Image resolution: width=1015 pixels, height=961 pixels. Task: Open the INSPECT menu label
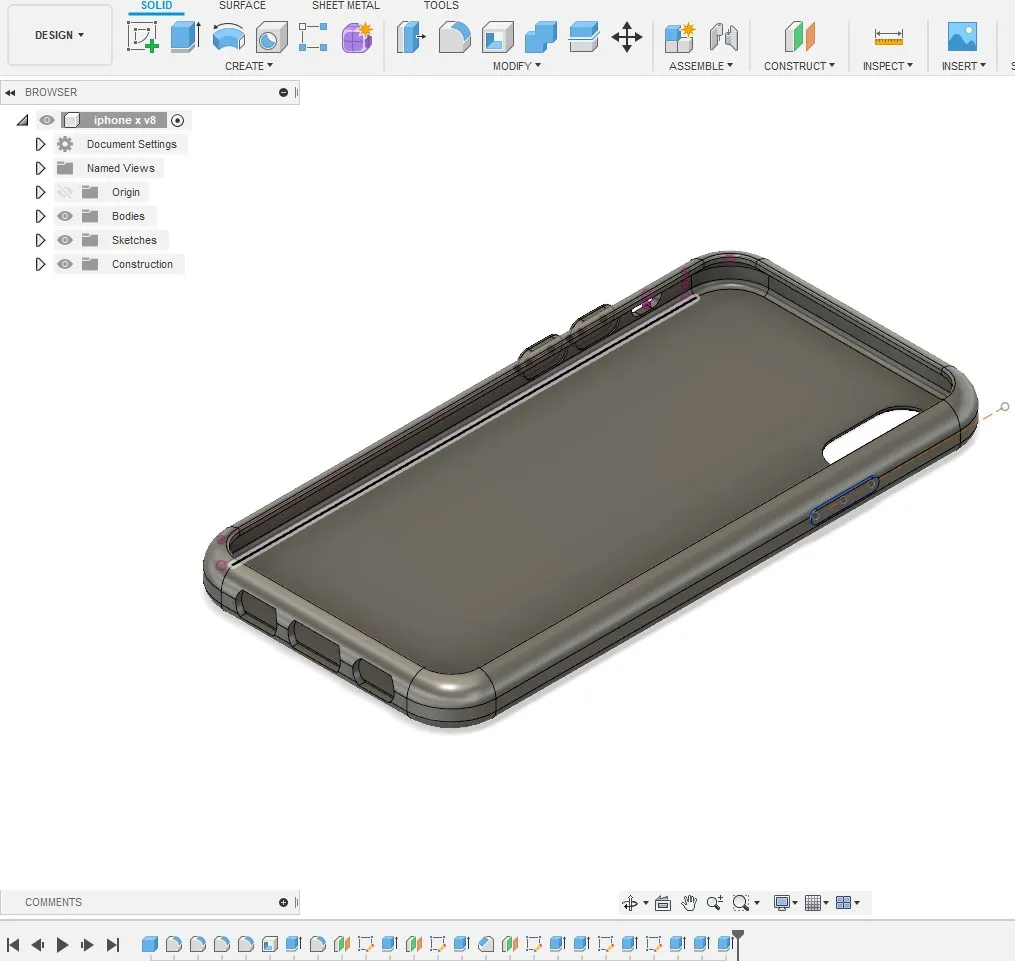[888, 66]
